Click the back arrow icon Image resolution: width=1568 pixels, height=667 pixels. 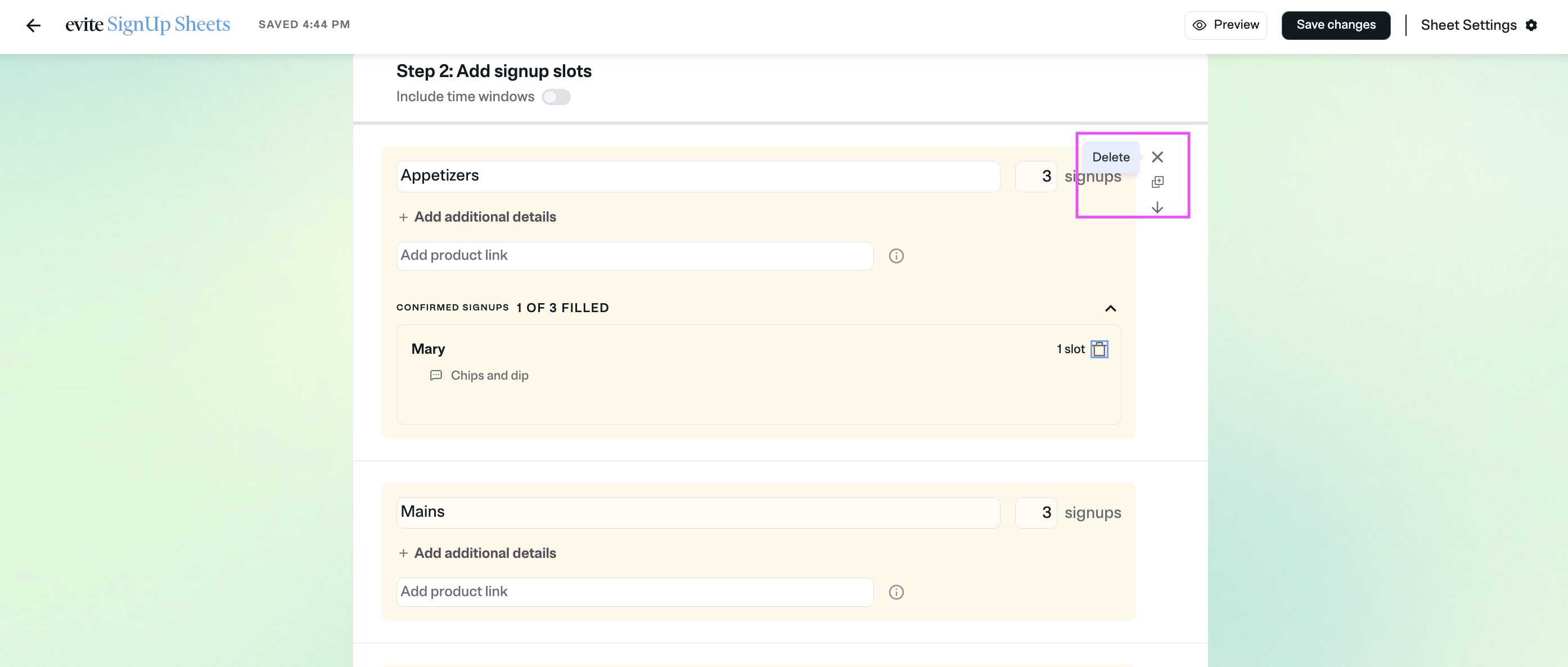[34, 25]
